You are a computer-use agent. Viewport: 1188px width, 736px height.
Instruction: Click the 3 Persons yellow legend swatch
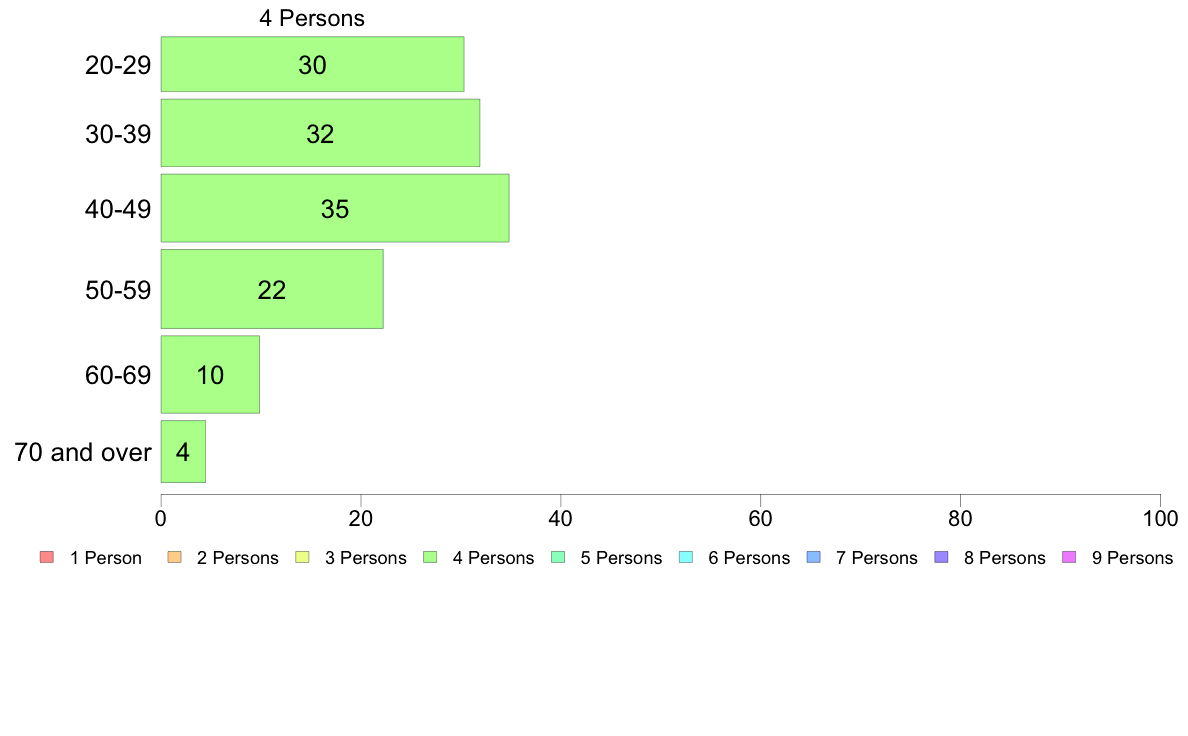point(302,557)
